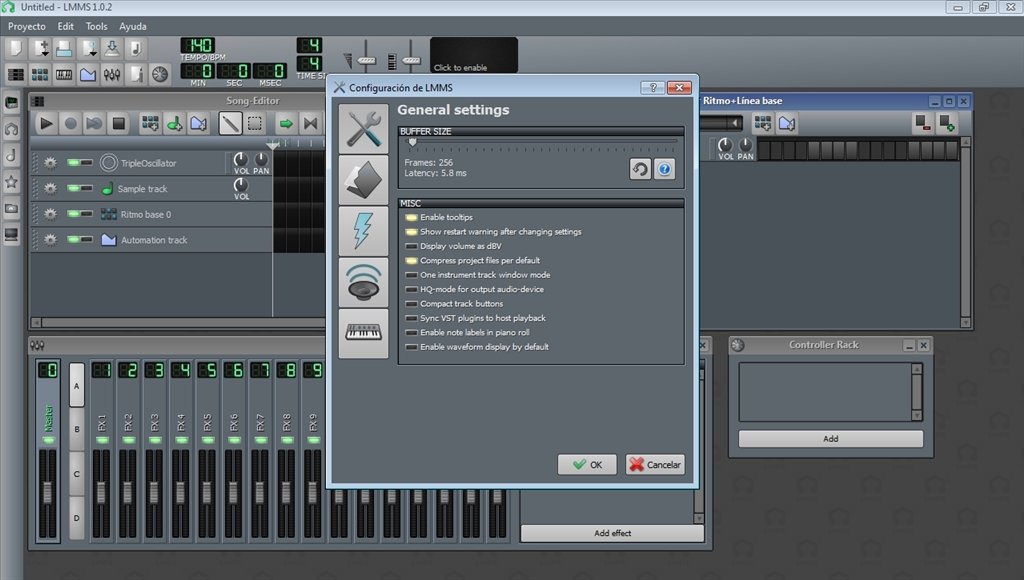Image resolution: width=1024 pixels, height=580 pixels.
Task: Switch to the audio settings tab
Action: [x=364, y=282]
